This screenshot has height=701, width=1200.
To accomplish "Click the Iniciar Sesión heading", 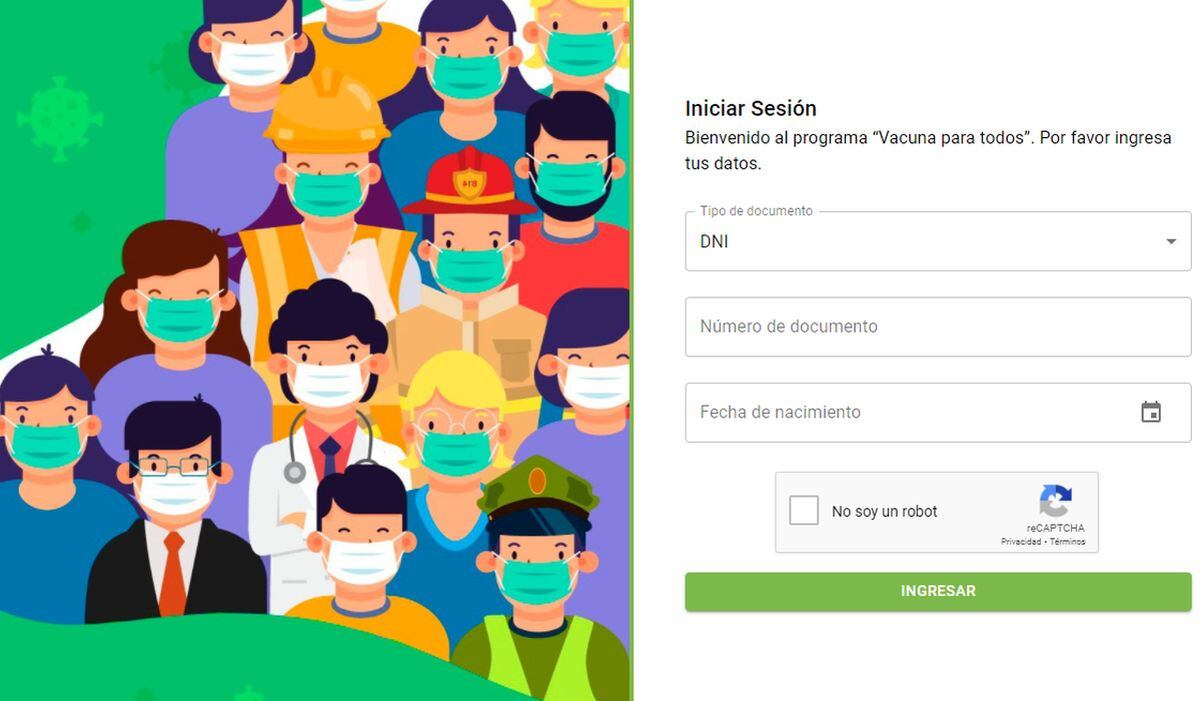I will 751,108.
